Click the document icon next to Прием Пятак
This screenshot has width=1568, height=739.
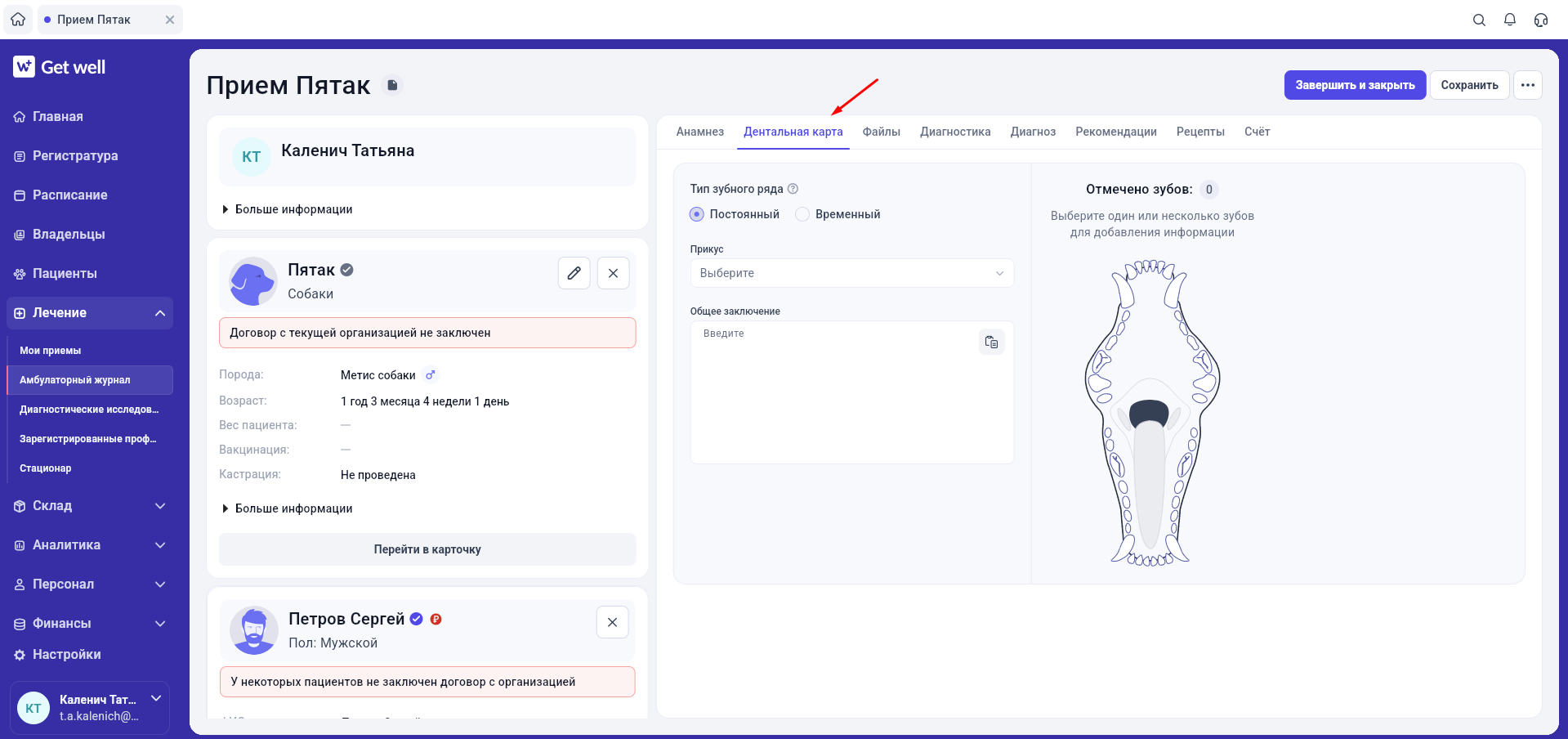[393, 85]
